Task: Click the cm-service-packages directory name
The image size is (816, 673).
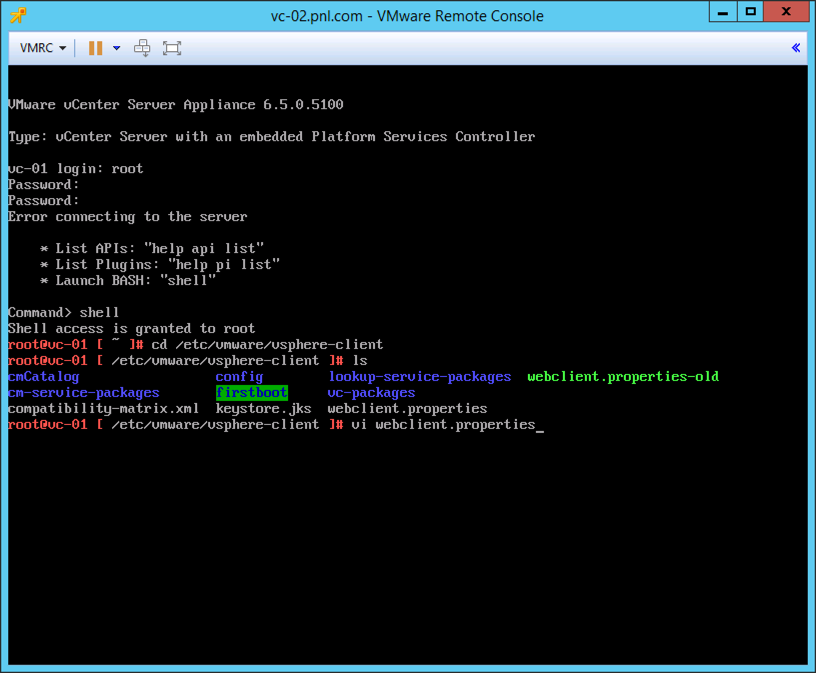Action: click(x=84, y=392)
